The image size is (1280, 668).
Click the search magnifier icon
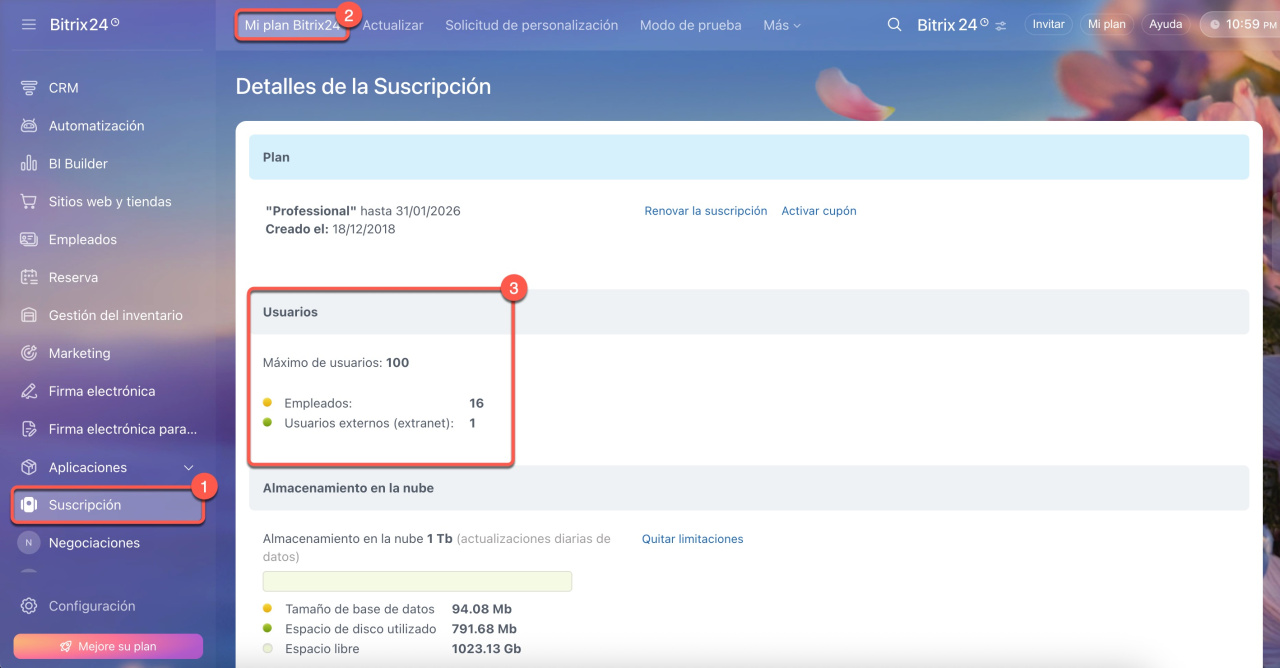click(x=895, y=25)
